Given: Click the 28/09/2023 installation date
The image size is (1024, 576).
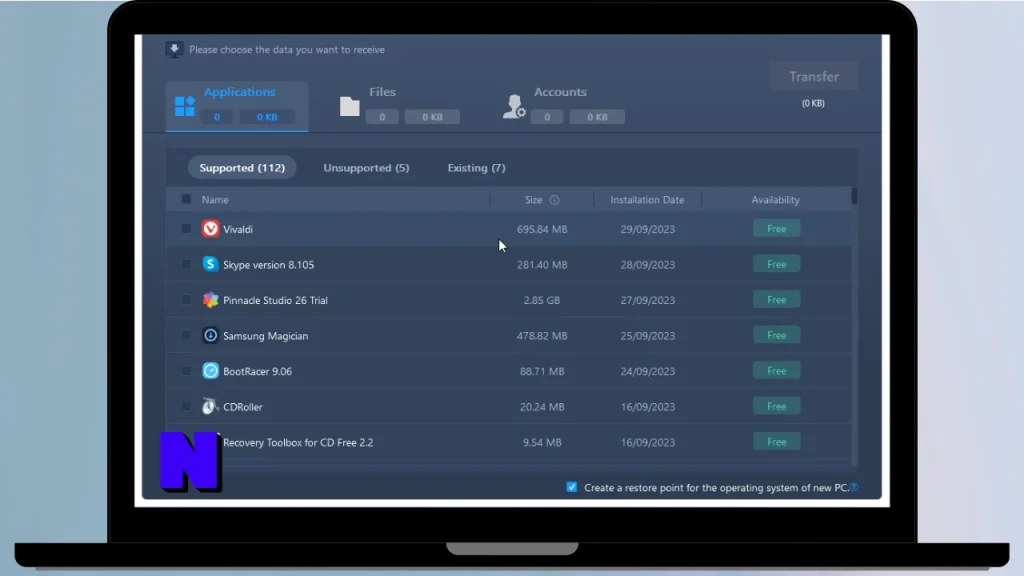Looking at the screenshot, I should pyautogui.click(x=648, y=264).
